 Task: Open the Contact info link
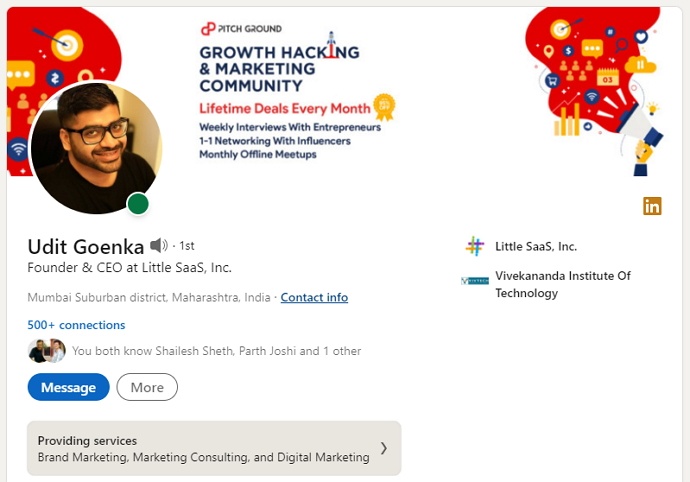point(314,298)
